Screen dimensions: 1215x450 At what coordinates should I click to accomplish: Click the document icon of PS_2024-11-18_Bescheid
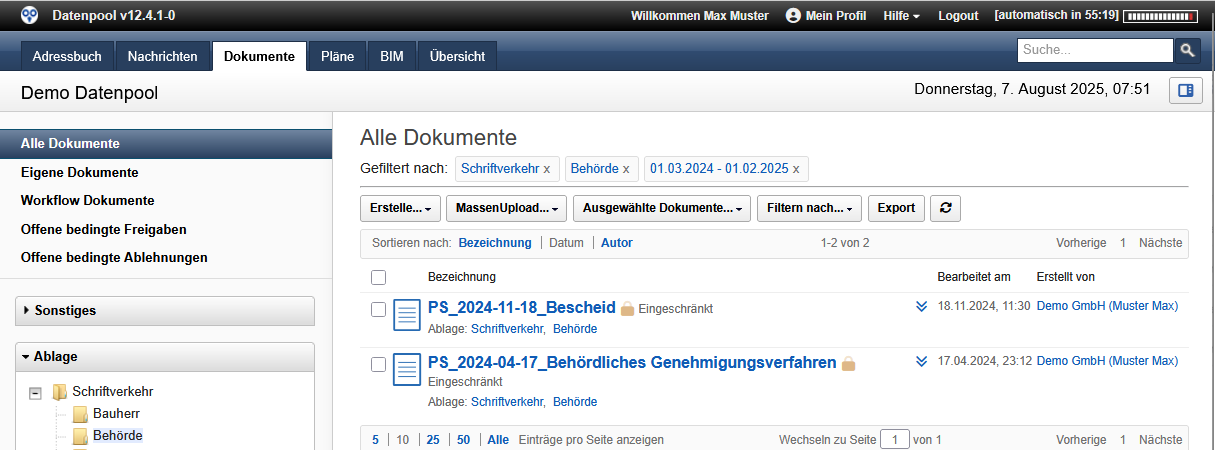pyautogui.click(x=407, y=315)
